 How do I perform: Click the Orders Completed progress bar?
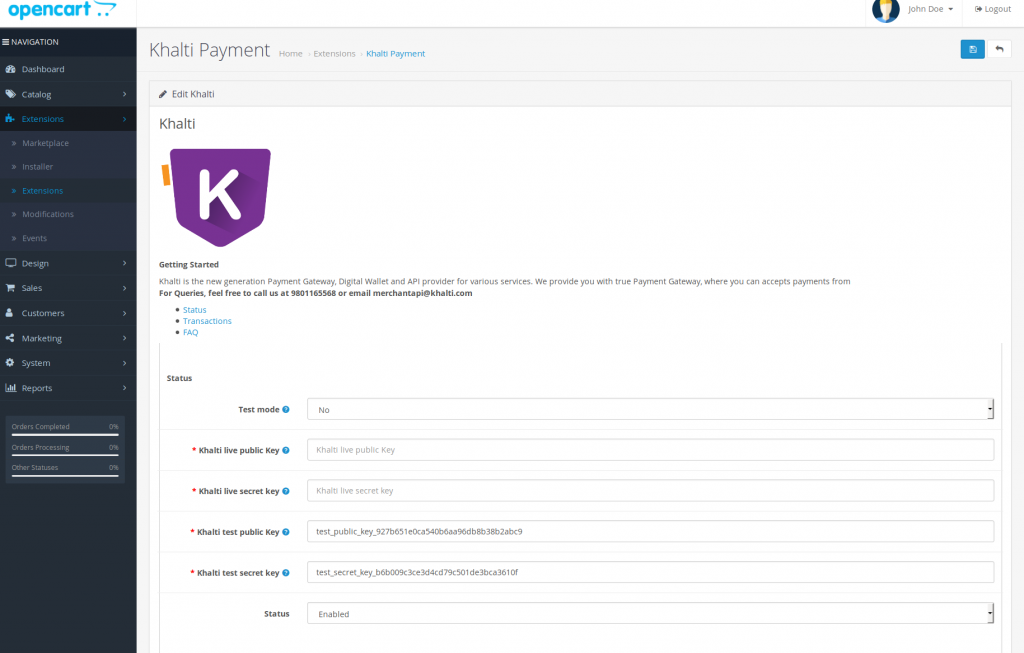[x=65, y=435]
